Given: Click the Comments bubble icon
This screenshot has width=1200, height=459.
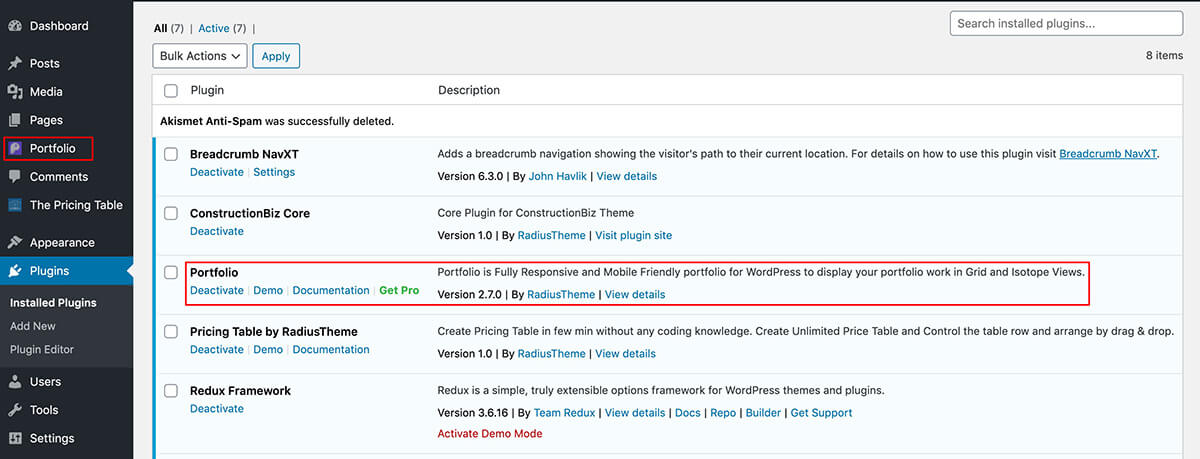Looking at the screenshot, I should (x=15, y=177).
